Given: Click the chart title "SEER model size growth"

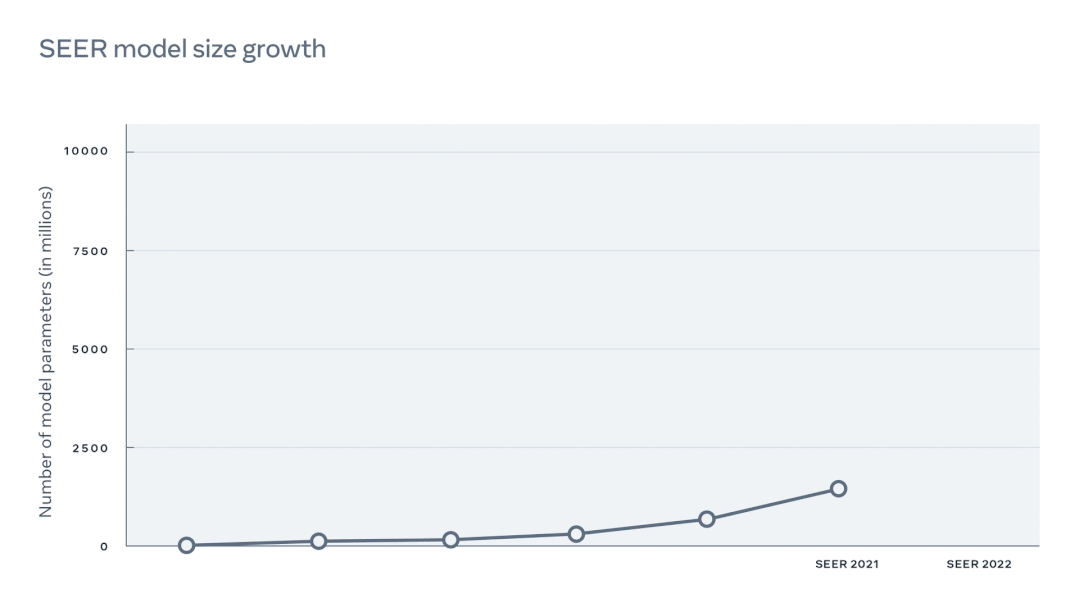Looking at the screenshot, I should (182, 49).
